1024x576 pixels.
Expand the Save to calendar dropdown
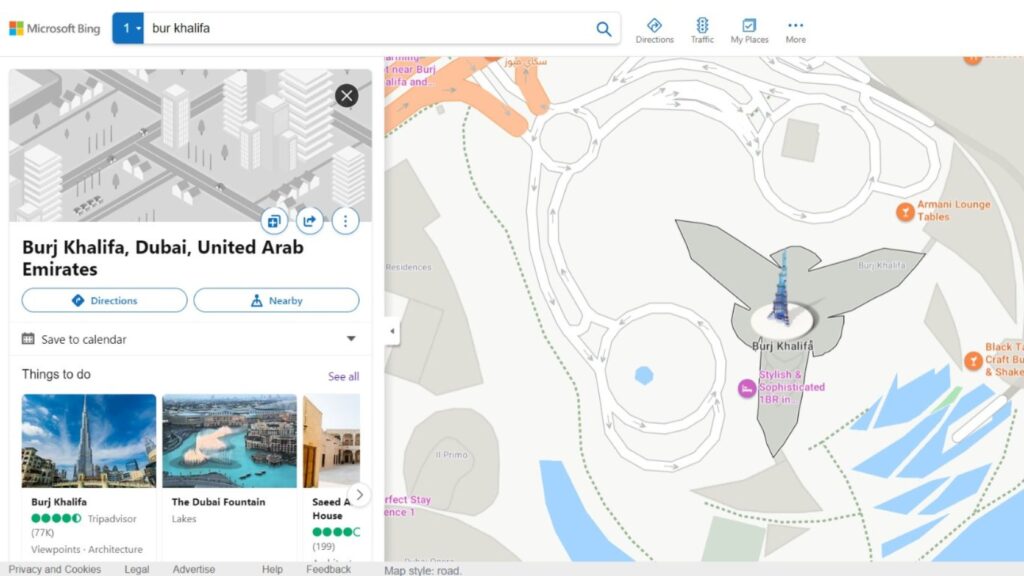click(351, 338)
